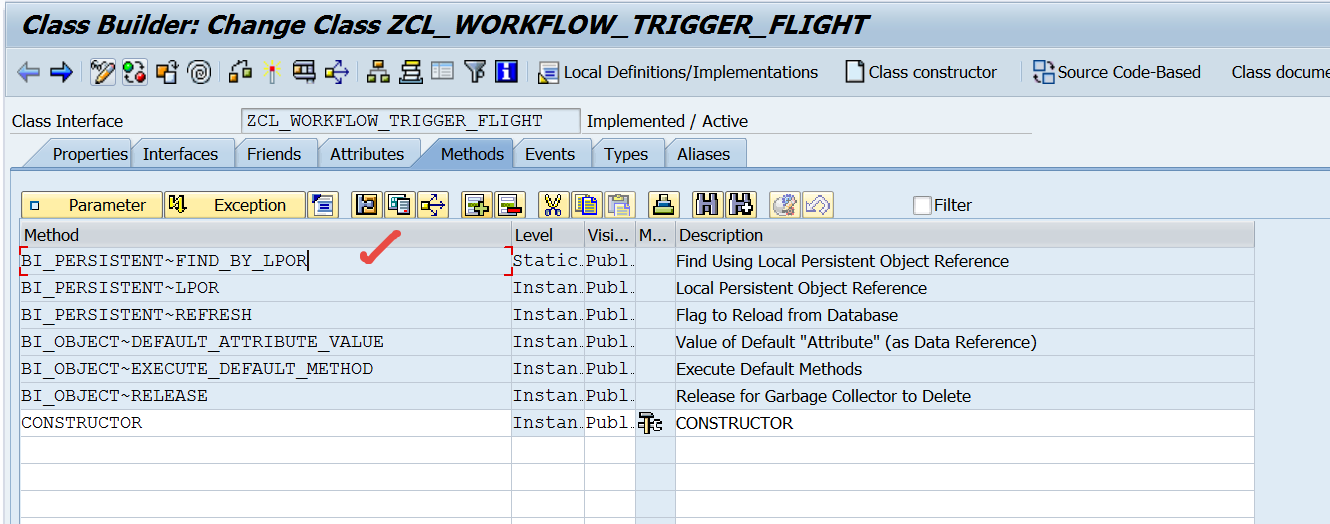Screen dimensions: 1330x524
Task: Click the constructor method type icon
Action: coord(651,424)
